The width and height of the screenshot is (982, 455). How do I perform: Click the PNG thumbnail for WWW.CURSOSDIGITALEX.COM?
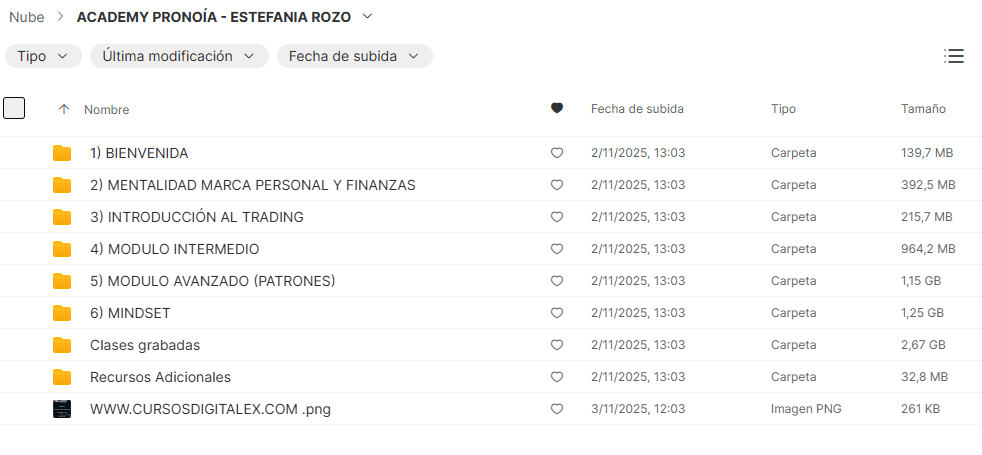coord(62,409)
